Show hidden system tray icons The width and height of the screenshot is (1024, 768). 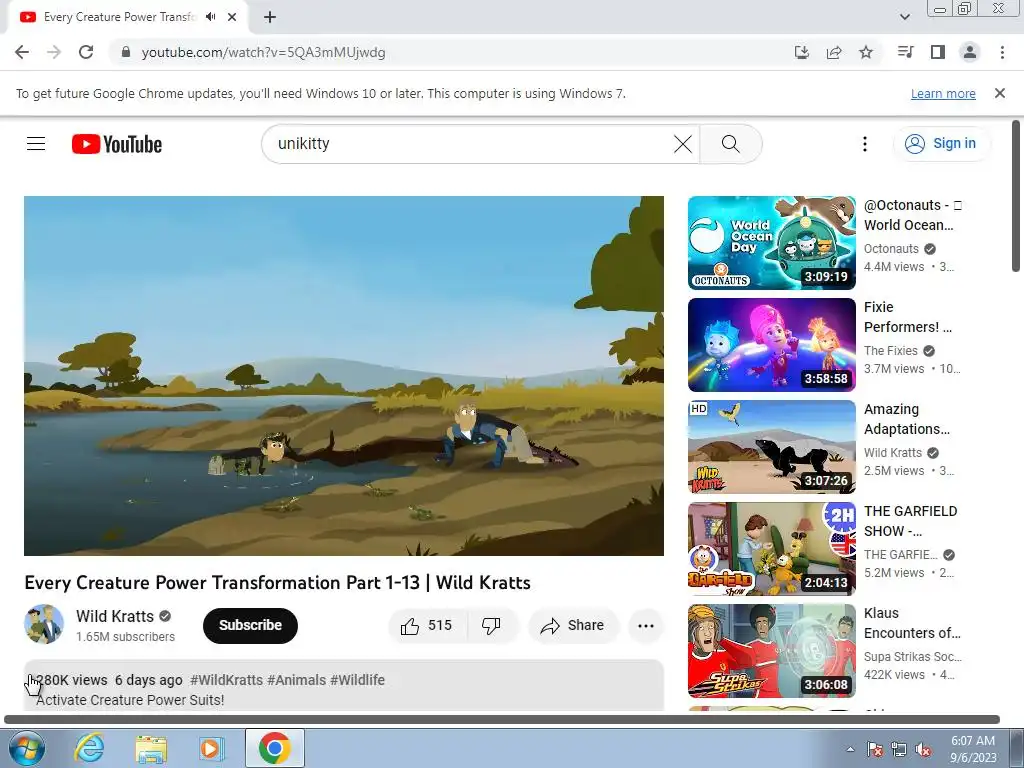coord(850,749)
